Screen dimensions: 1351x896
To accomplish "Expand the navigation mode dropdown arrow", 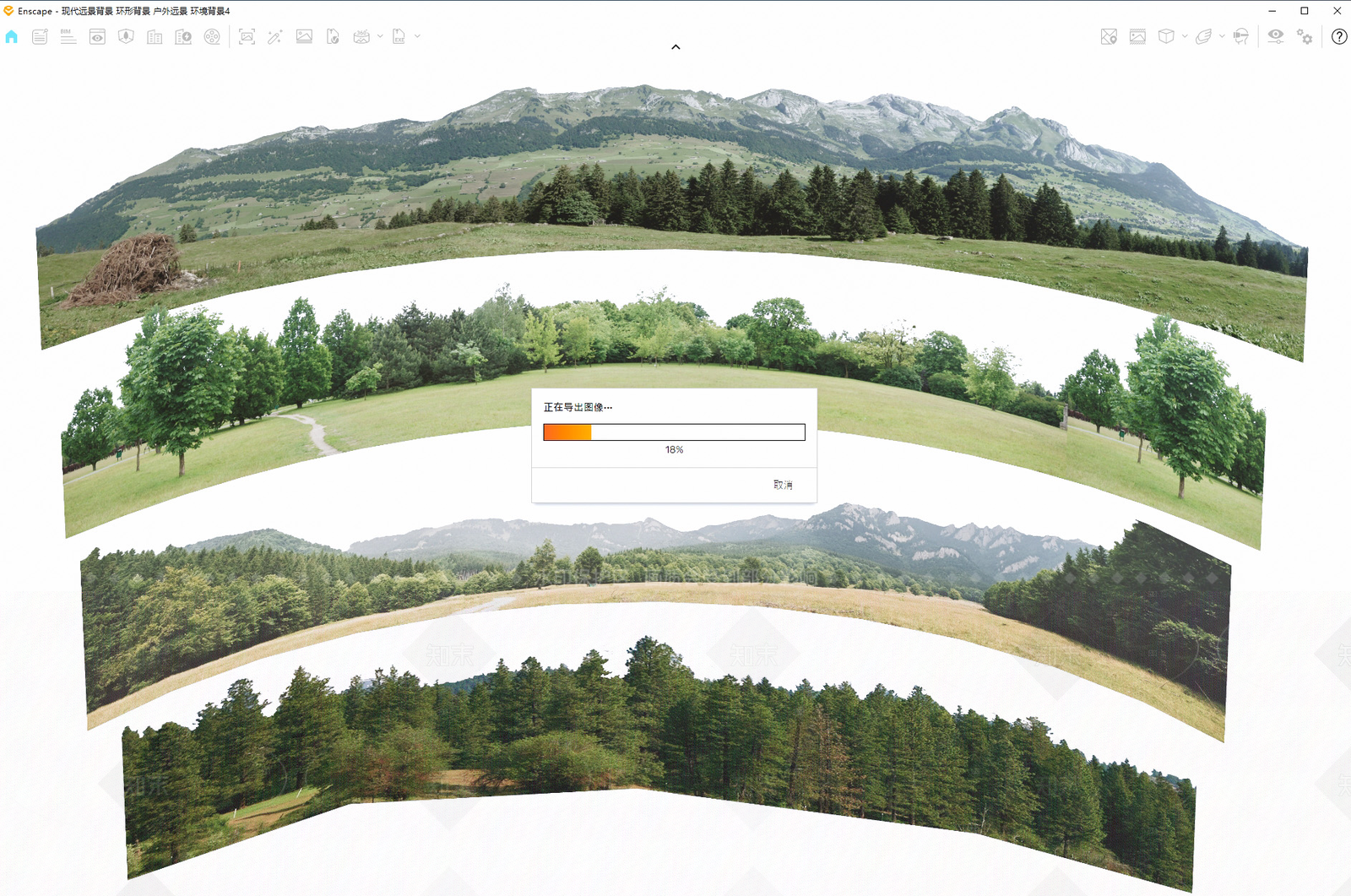I will tap(1222, 36).
